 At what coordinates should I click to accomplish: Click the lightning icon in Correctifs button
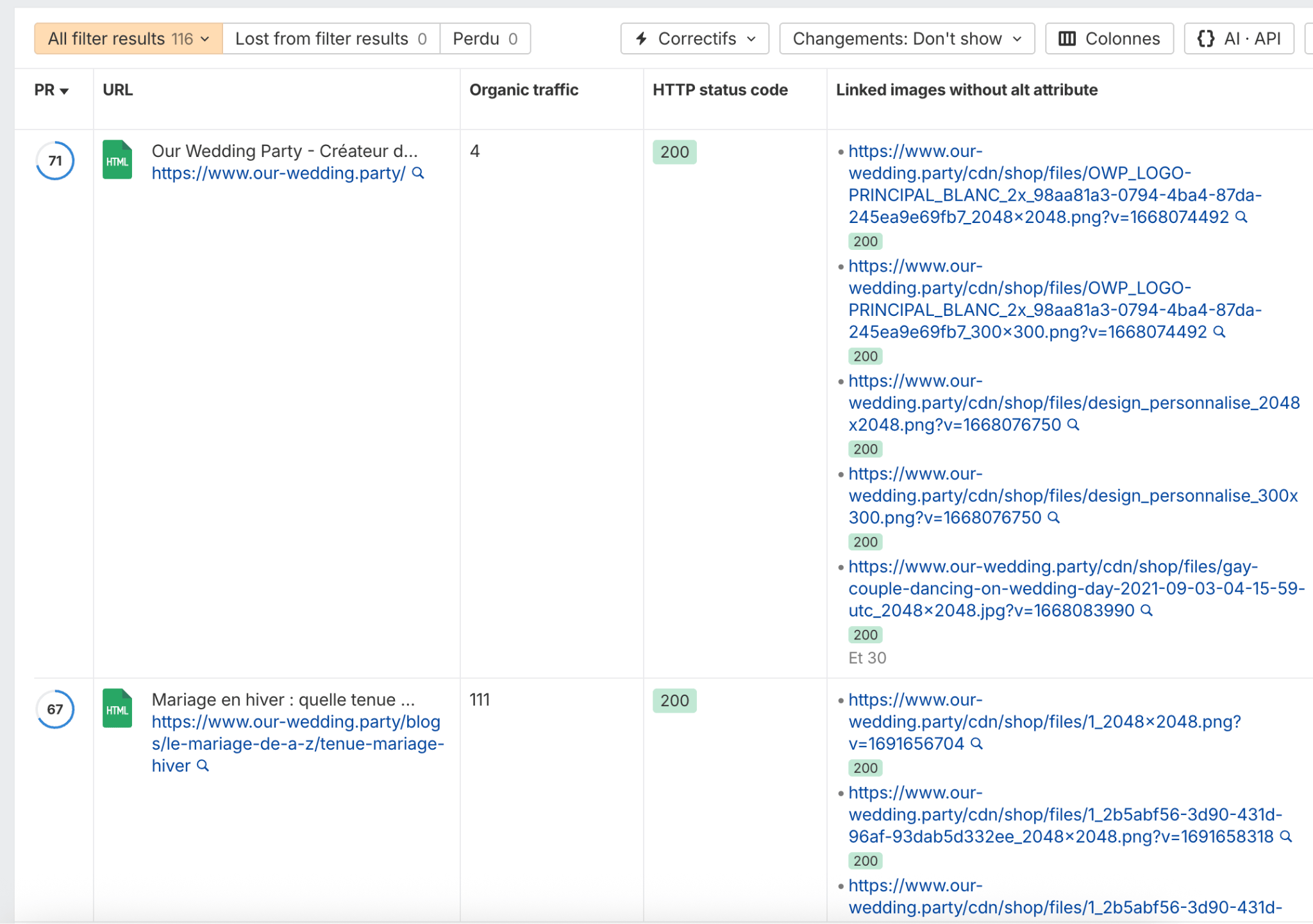[x=641, y=38]
